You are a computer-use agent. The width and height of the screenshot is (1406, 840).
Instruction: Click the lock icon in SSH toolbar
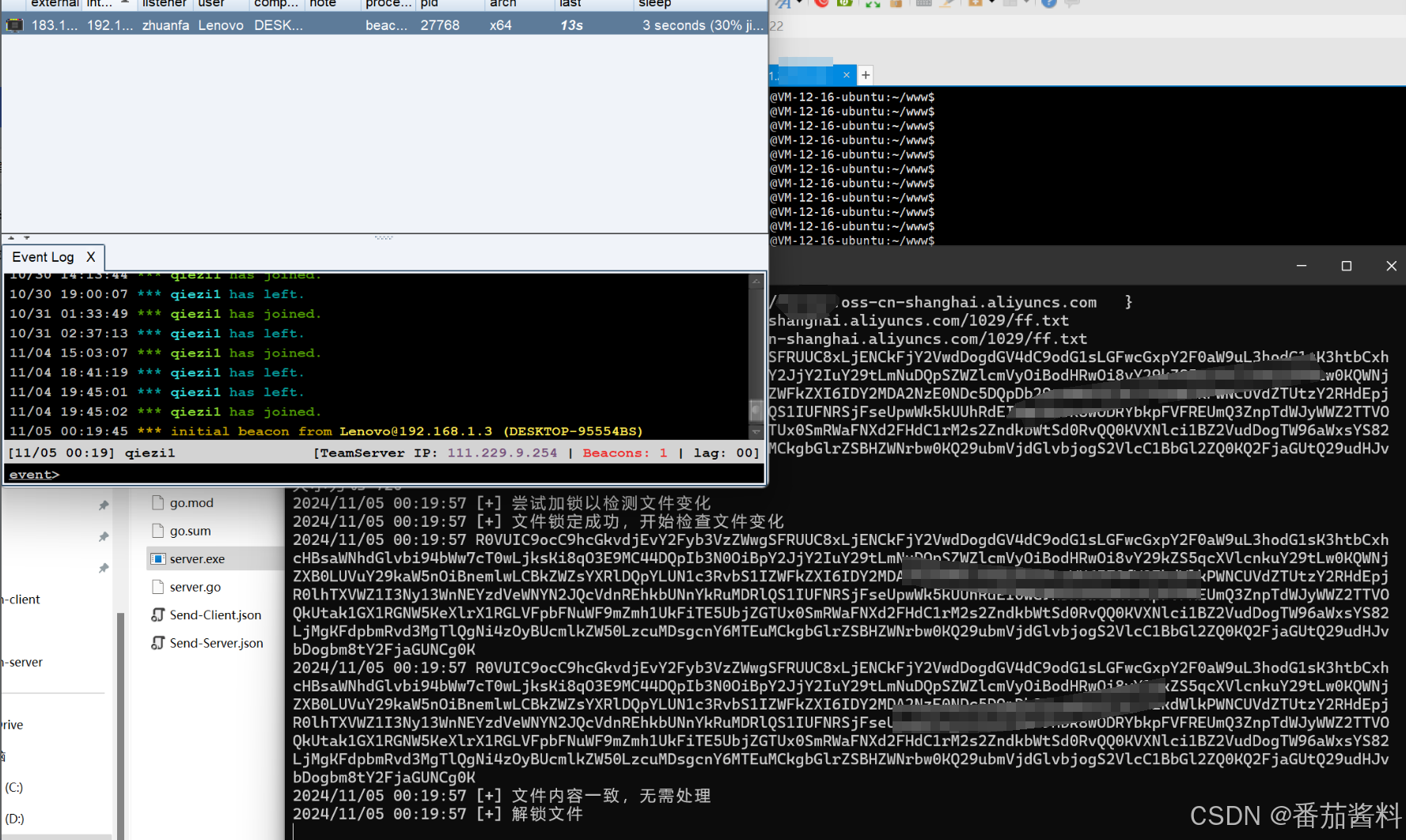(896, 3)
